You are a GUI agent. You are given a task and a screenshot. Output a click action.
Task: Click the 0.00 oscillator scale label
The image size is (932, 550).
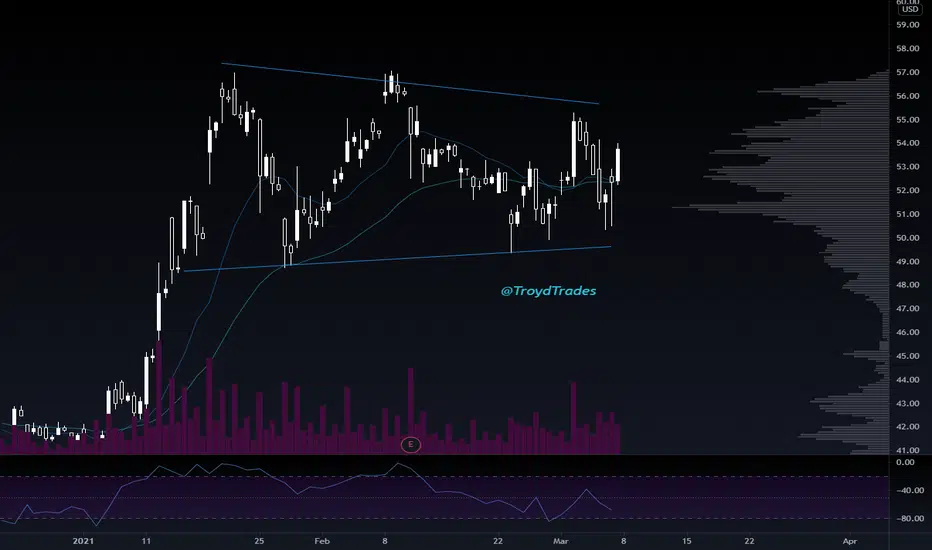[905, 462]
